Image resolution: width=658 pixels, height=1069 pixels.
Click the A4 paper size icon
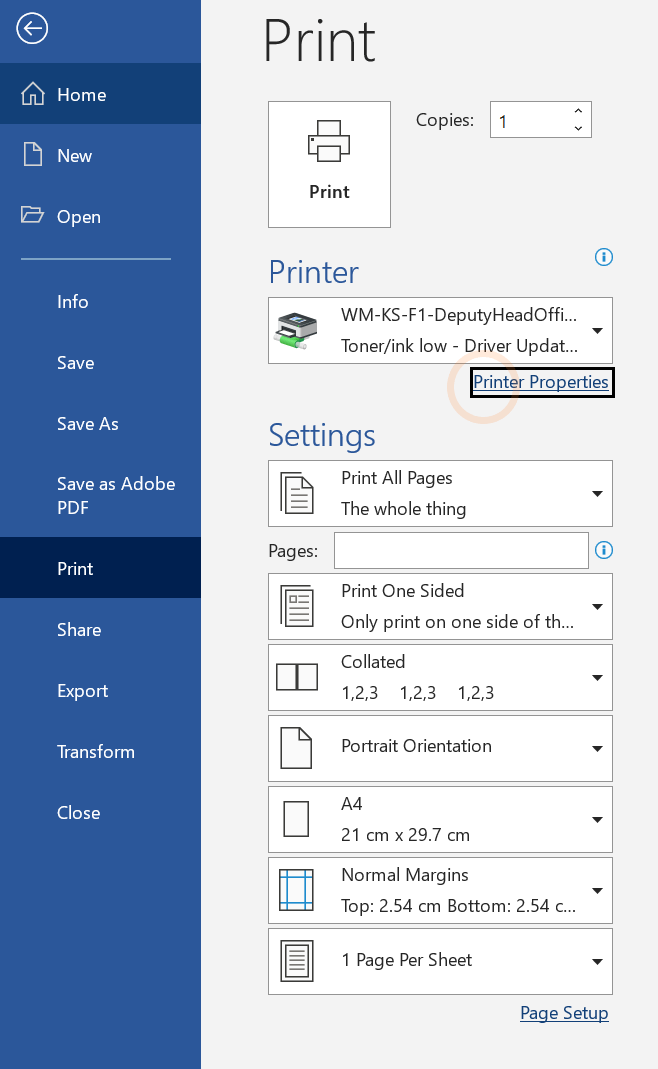pos(297,818)
